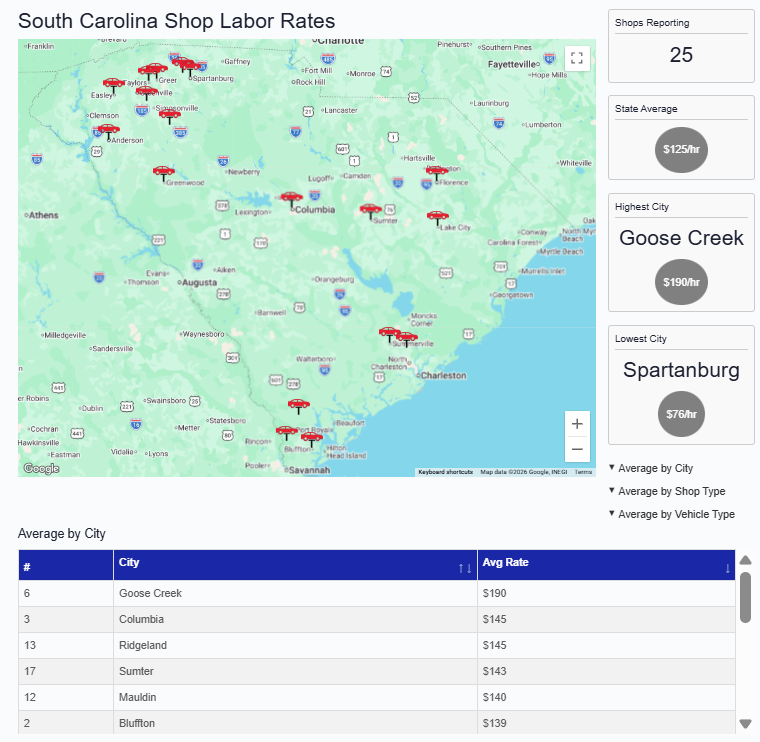Viewport: 760px width, 742px height.
Task: Click the $125/hr state average badge
Action: [x=681, y=150]
